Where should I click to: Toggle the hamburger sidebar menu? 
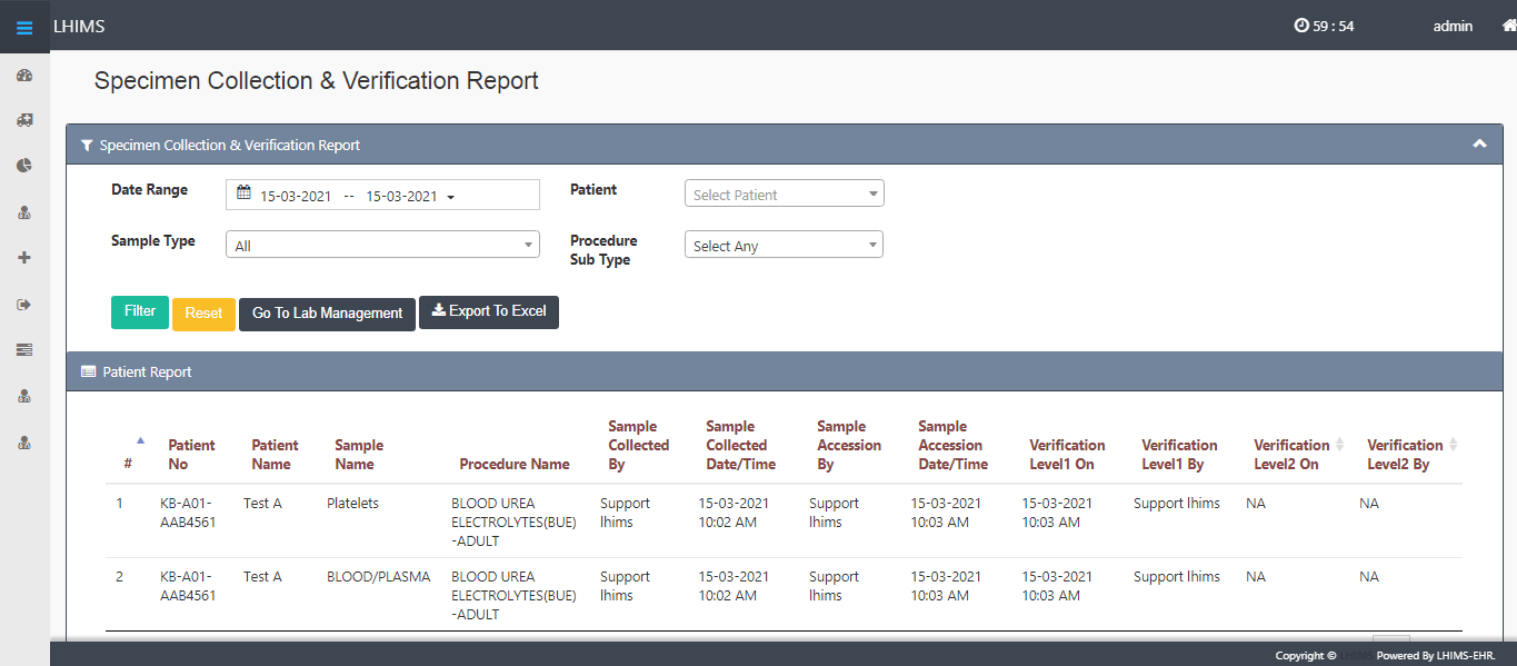pos(25,27)
